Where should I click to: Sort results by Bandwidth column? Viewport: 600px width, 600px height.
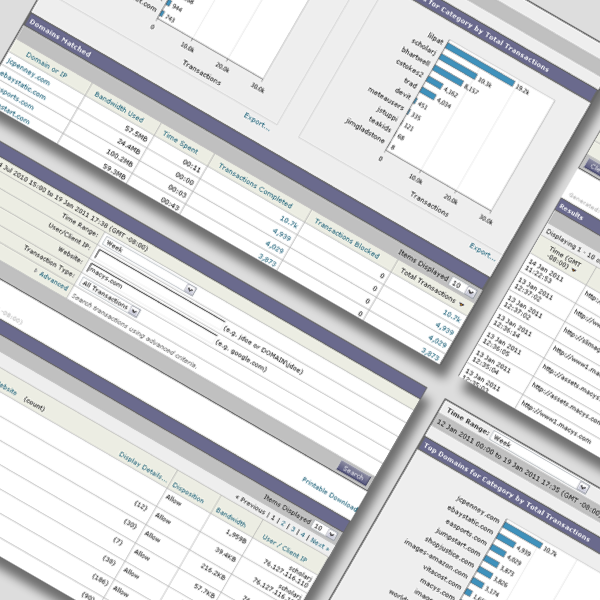(x=231, y=517)
